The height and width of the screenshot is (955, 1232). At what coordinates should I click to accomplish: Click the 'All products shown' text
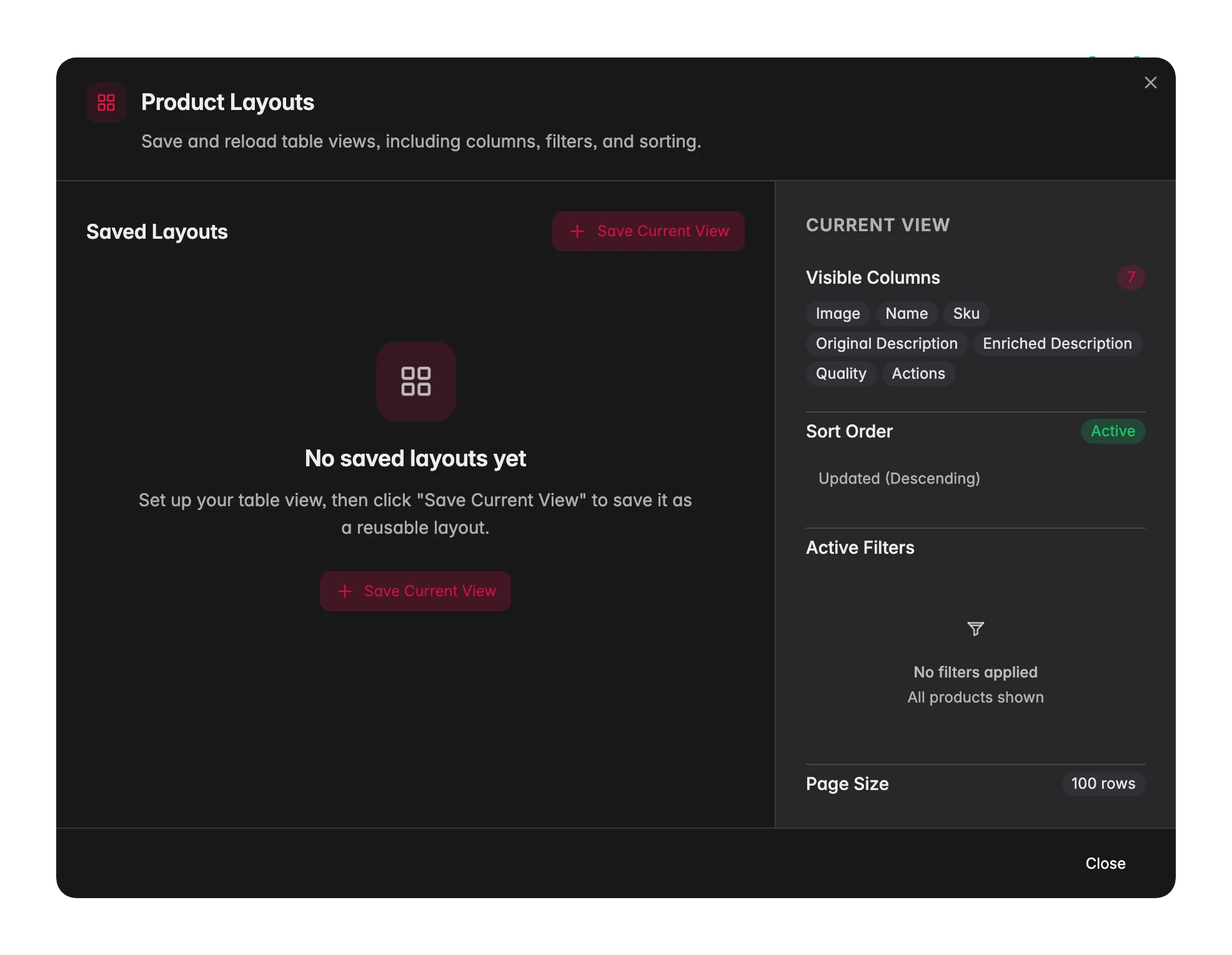coord(975,697)
